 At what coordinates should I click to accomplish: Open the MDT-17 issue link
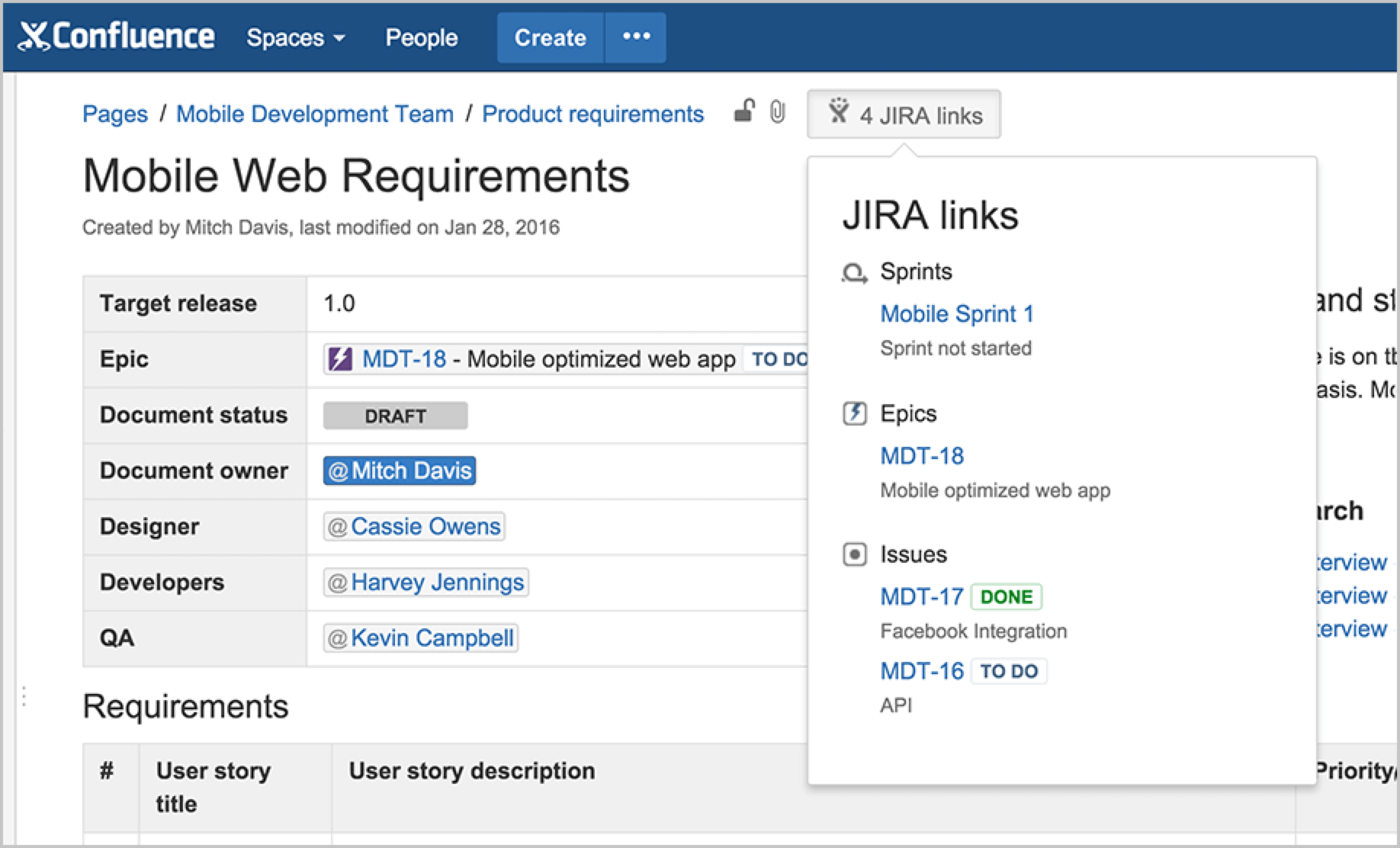922,596
